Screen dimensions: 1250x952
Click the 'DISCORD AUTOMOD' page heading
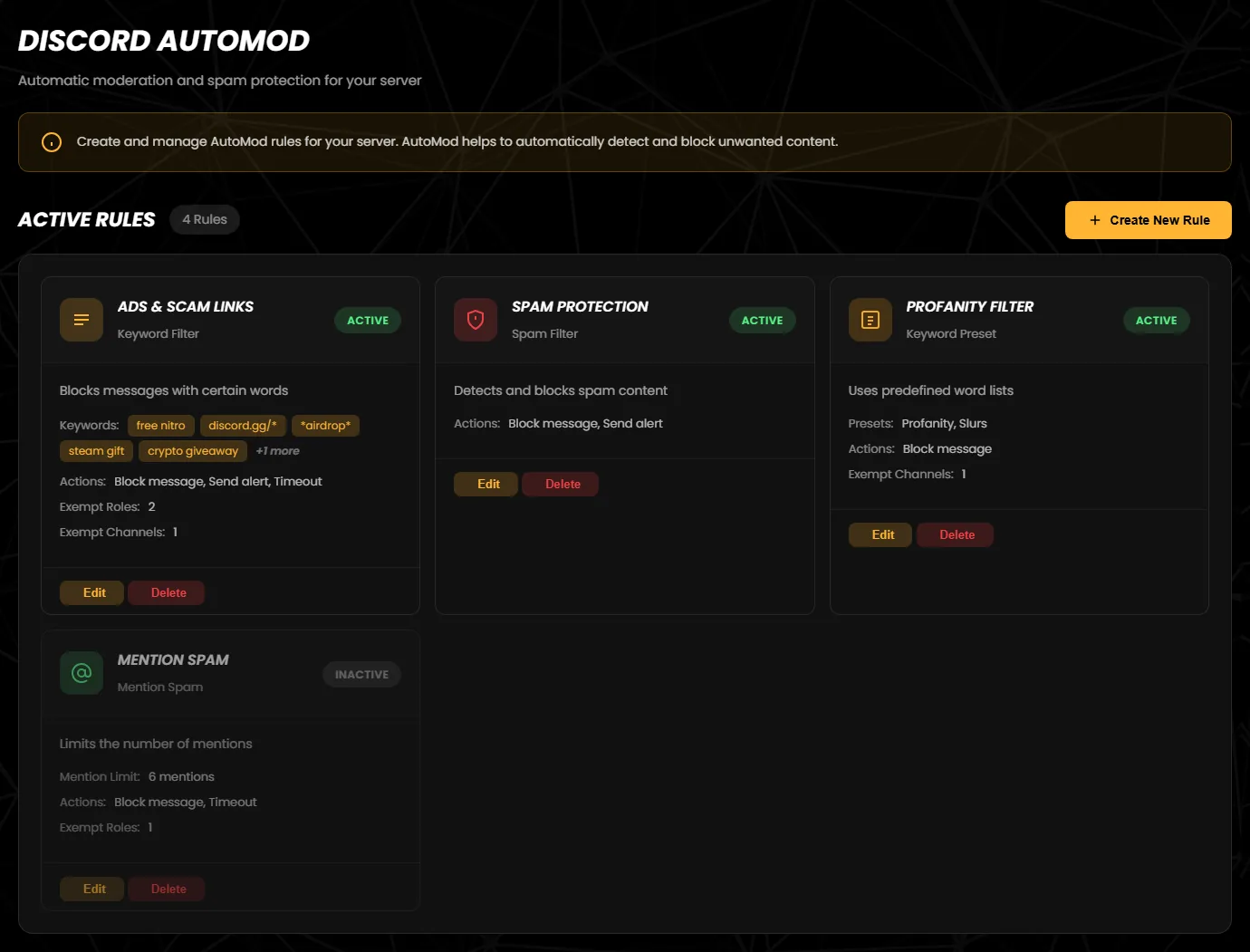click(x=164, y=41)
